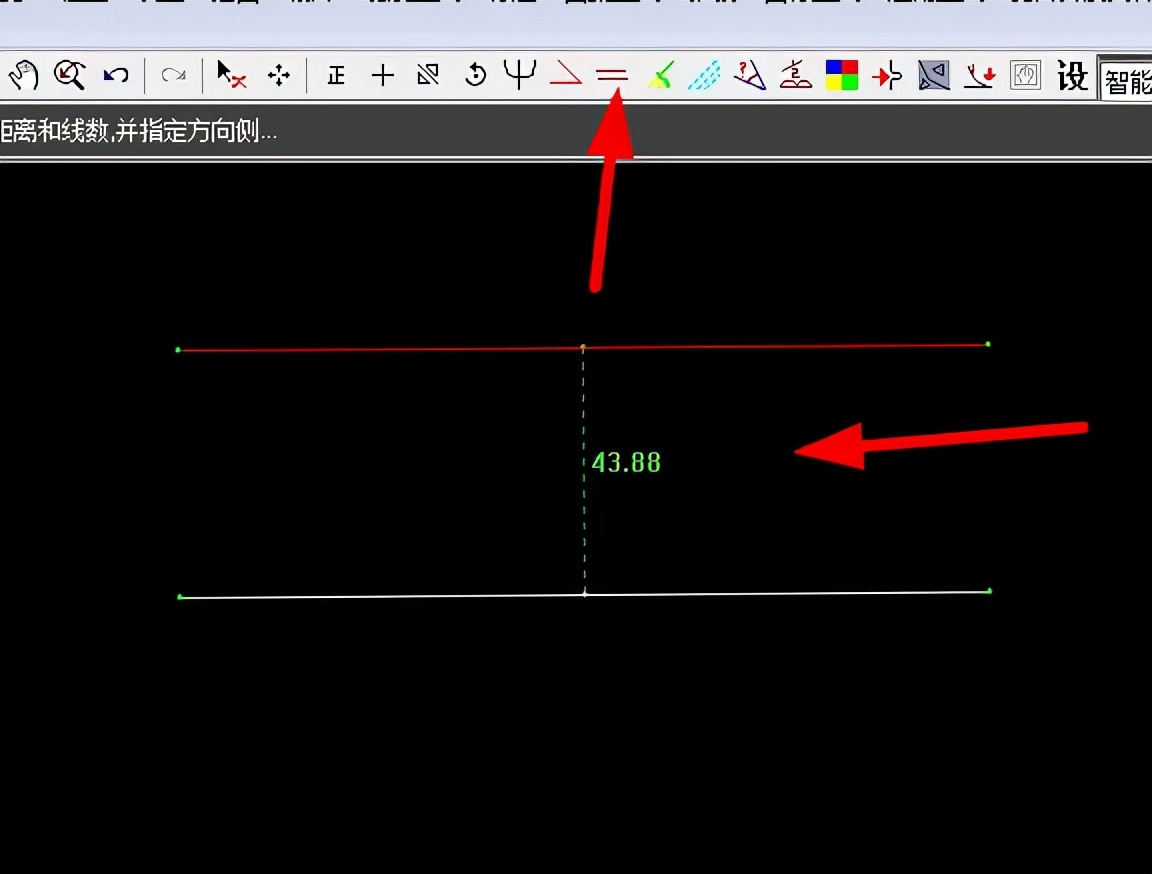
Task: Select the red angle line tool
Action: coord(565,73)
